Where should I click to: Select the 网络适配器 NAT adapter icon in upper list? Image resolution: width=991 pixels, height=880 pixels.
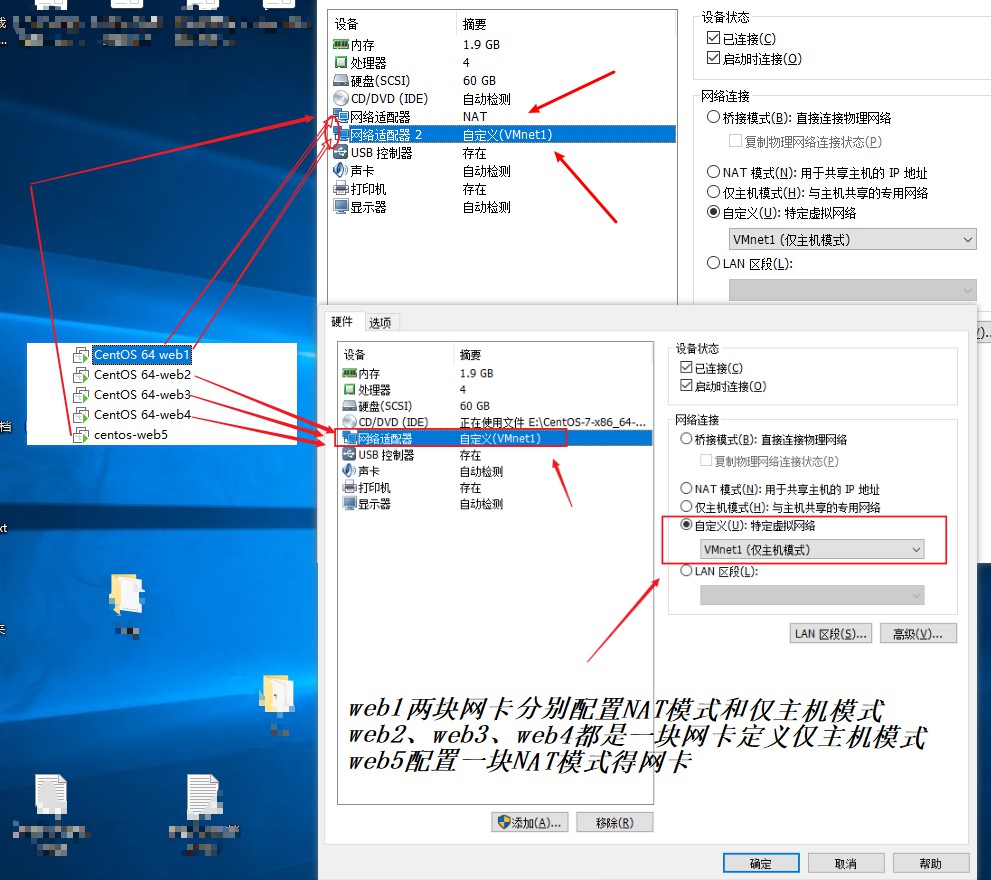pos(341,116)
